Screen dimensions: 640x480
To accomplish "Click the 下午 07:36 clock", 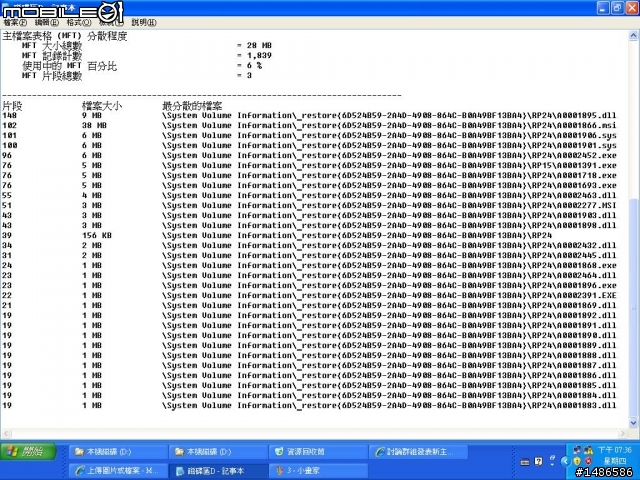I will tap(615, 450).
